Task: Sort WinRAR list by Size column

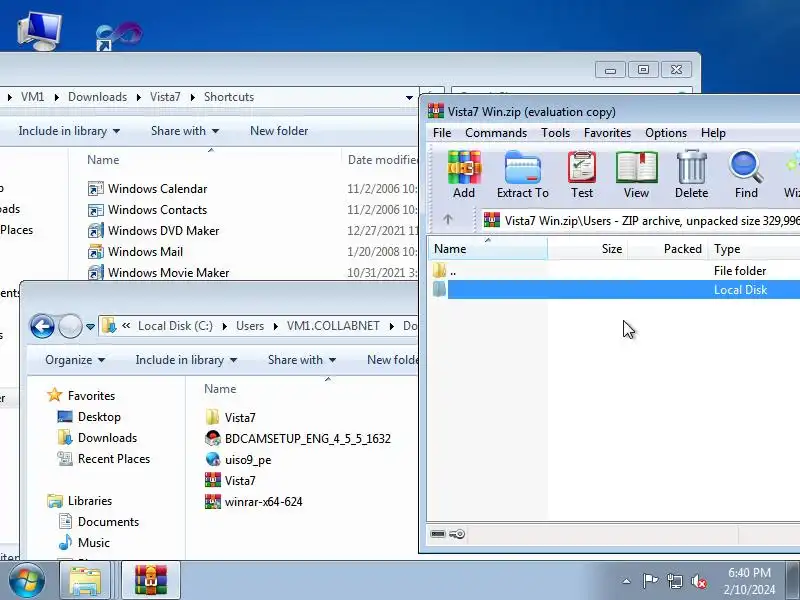Action: [588, 248]
